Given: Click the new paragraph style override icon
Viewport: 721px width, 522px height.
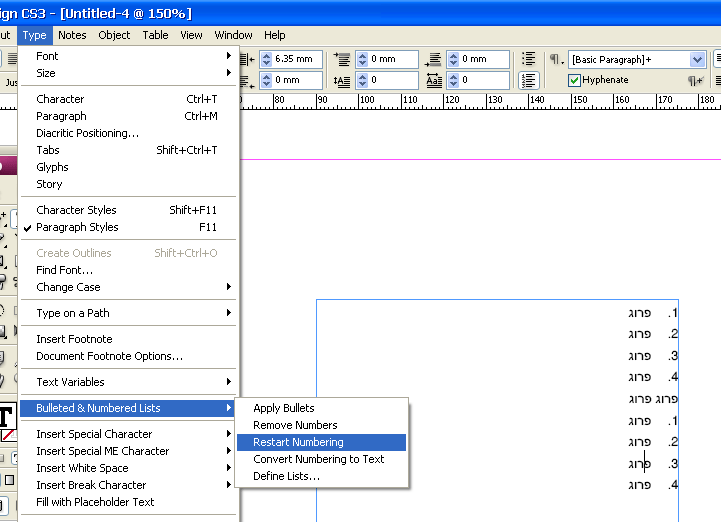Looking at the screenshot, I should (696, 80).
